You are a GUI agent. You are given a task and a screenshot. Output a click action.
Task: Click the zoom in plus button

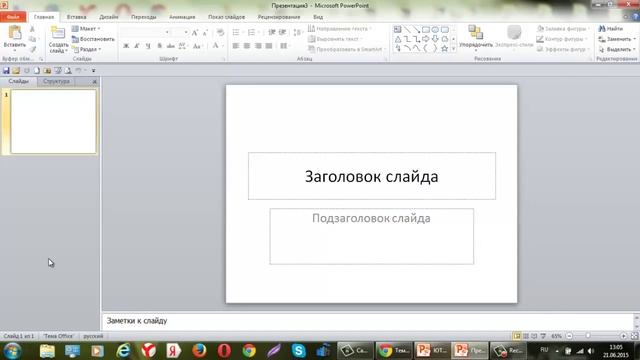(623, 336)
